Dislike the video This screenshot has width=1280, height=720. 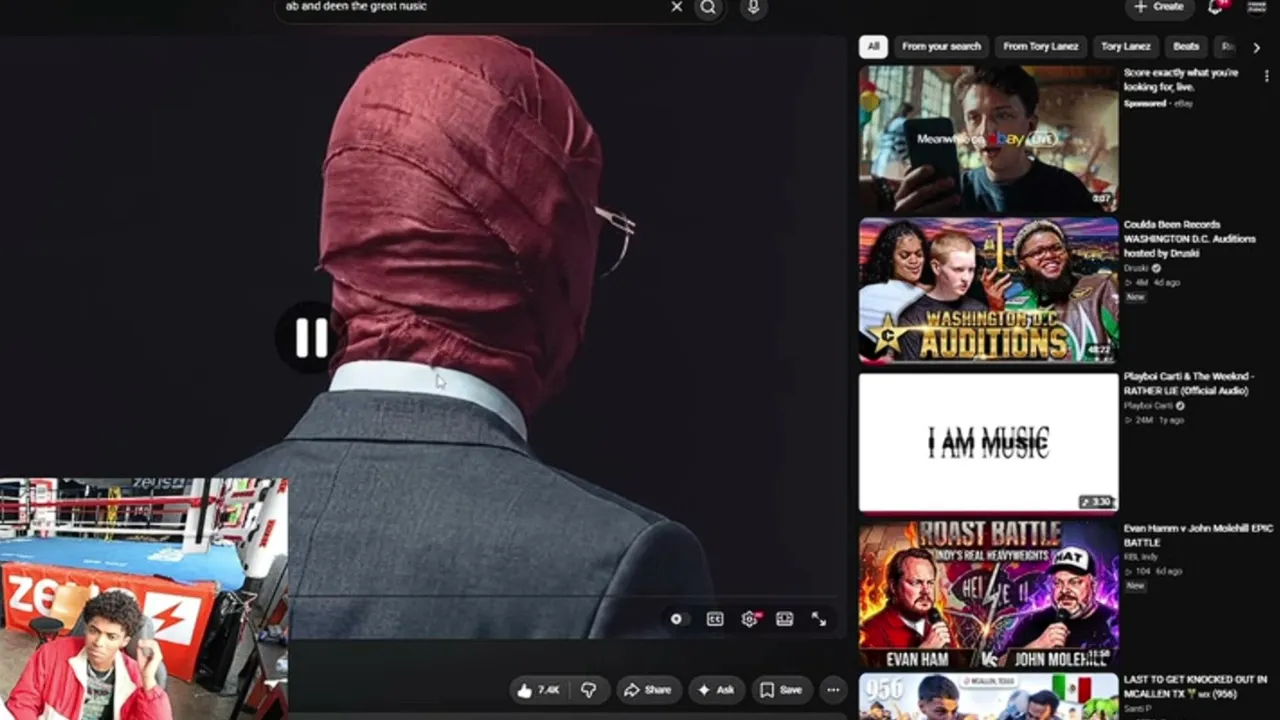point(589,690)
